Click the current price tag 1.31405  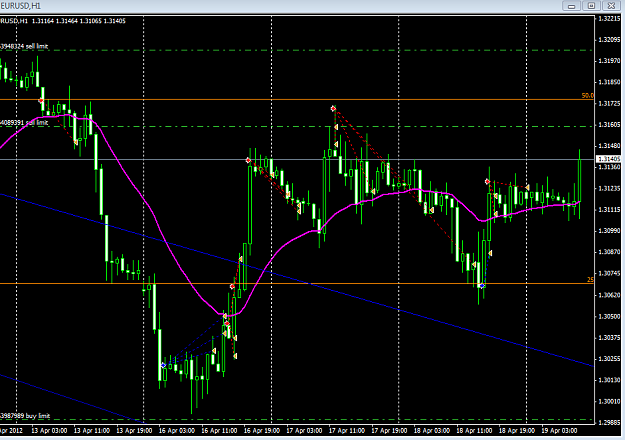[x=609, y=159]
